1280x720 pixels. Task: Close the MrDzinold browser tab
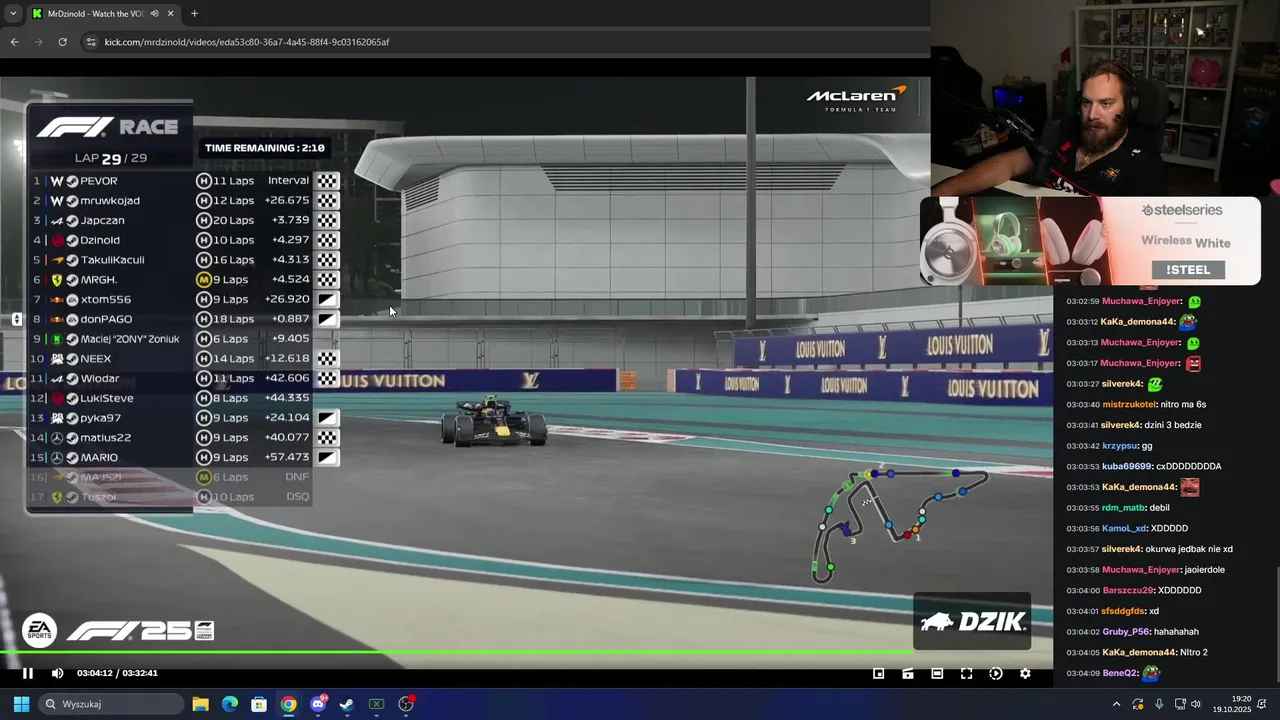pos(170,14)
